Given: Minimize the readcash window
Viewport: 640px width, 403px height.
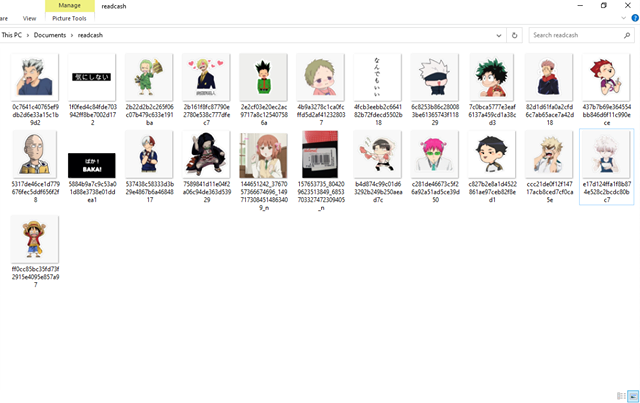Looking at the screenshot, I should 580,5.
